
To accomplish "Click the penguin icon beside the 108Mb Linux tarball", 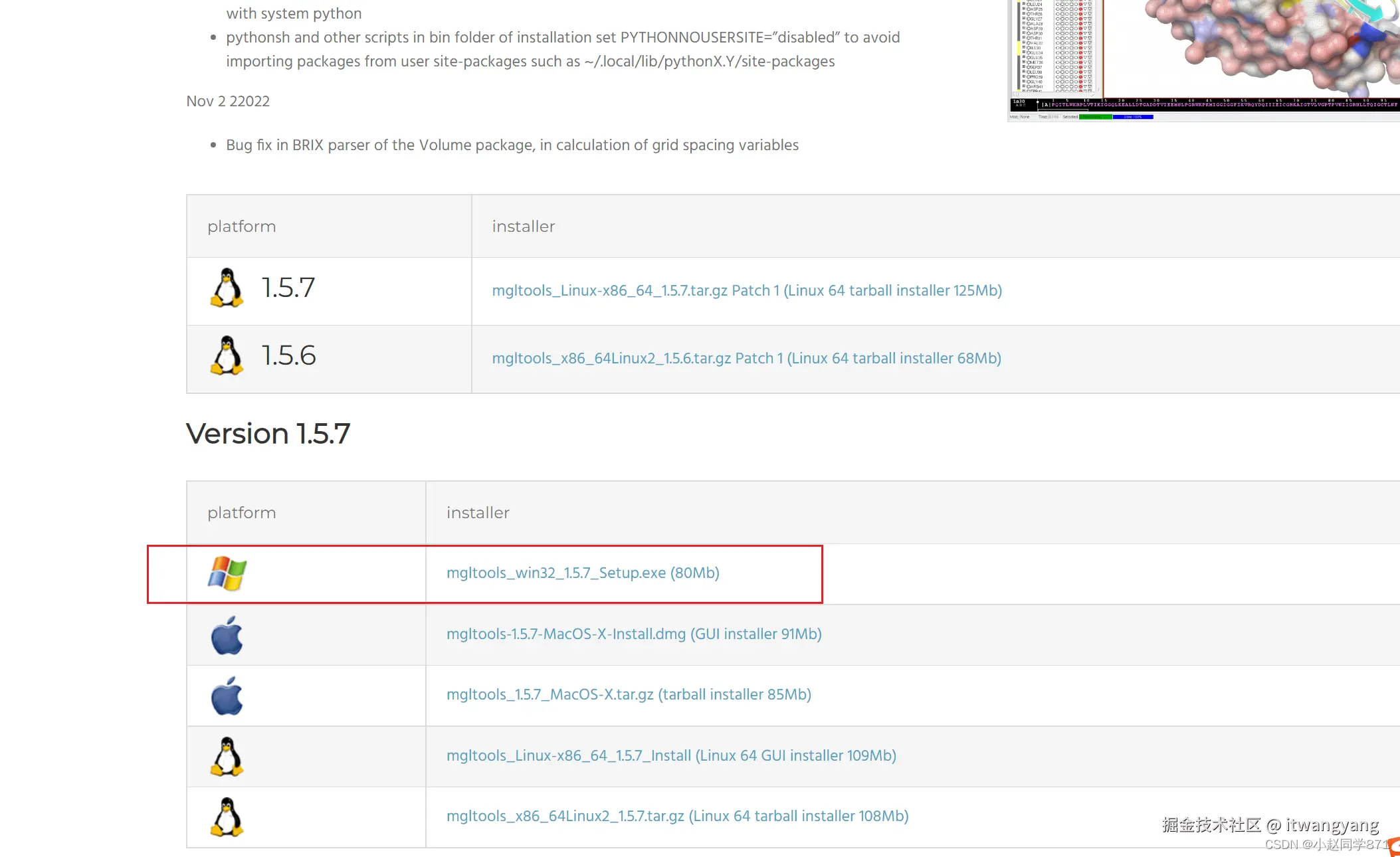I will pos(227,816).
